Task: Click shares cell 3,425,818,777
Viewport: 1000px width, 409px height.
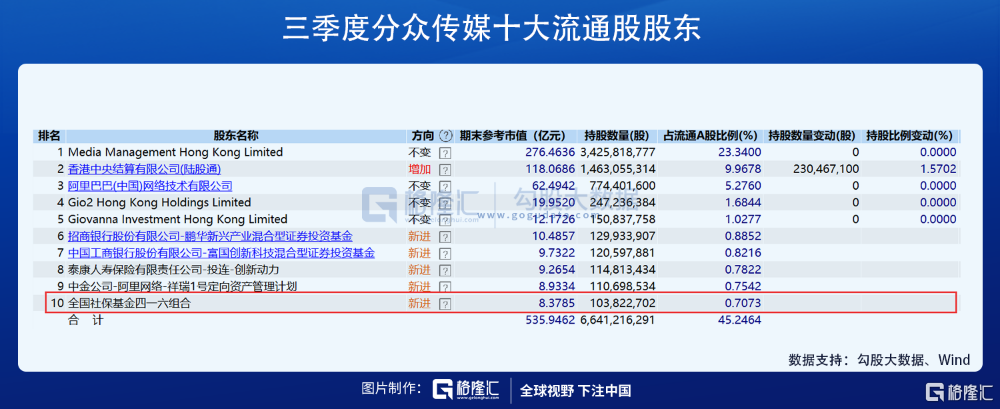Action: (618, 152)
